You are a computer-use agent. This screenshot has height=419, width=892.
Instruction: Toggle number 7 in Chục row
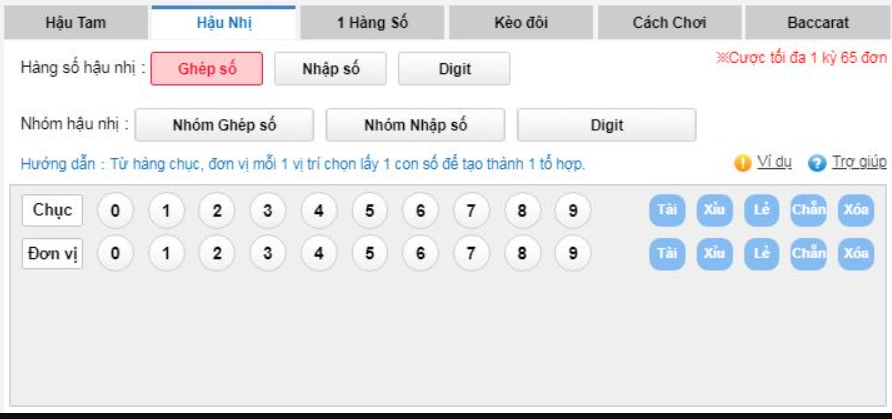click(470, 210)
